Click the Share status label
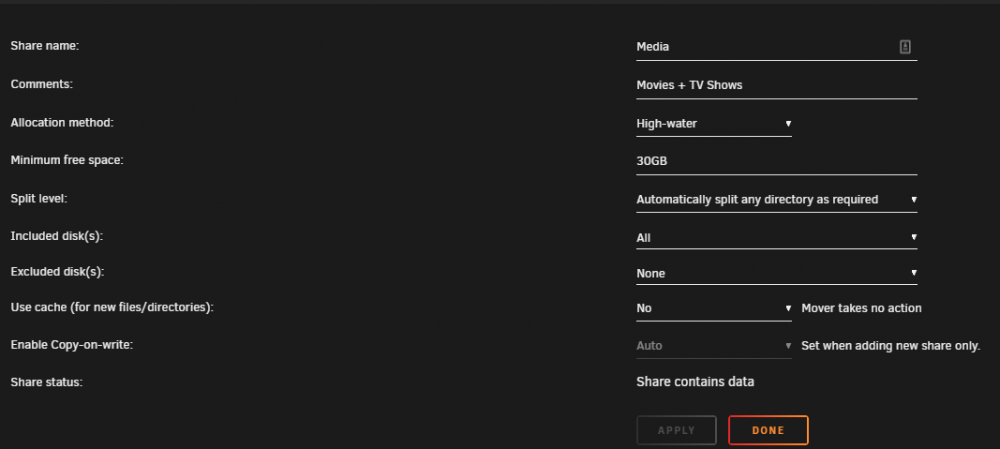Image resolution: width=1000 pixels, height=449 pixels. (x=47, y=382)
